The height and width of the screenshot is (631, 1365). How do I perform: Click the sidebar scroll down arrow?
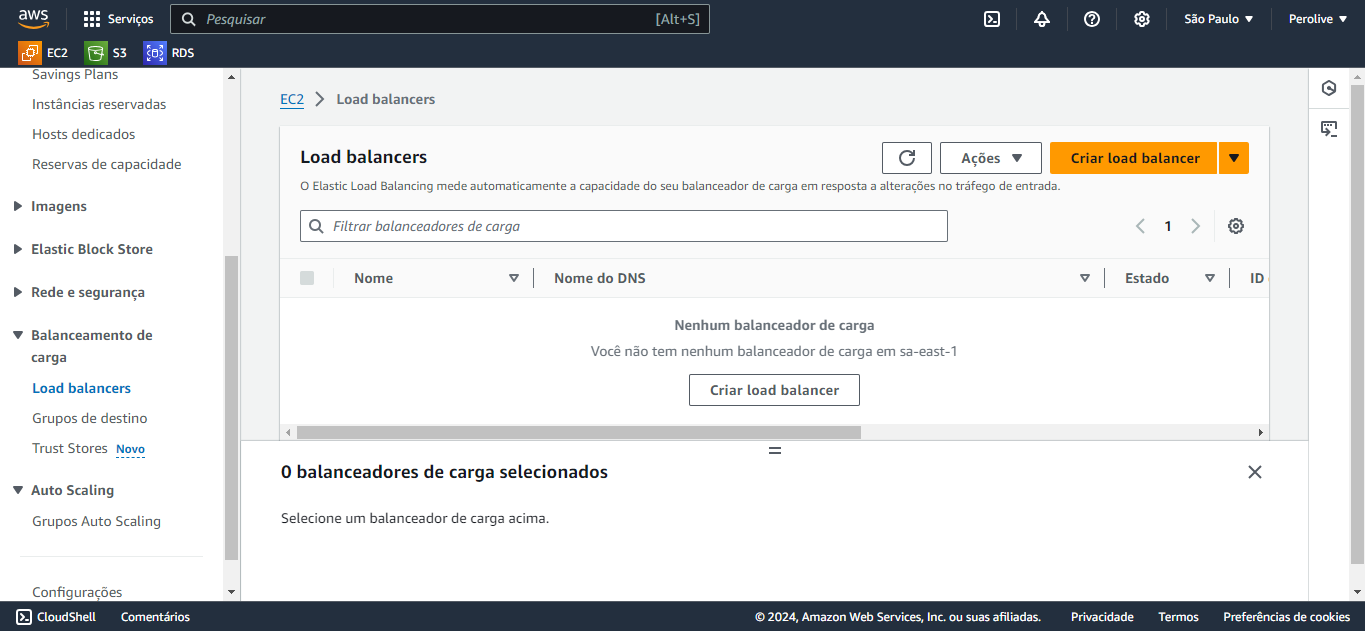tap(232, 592)
